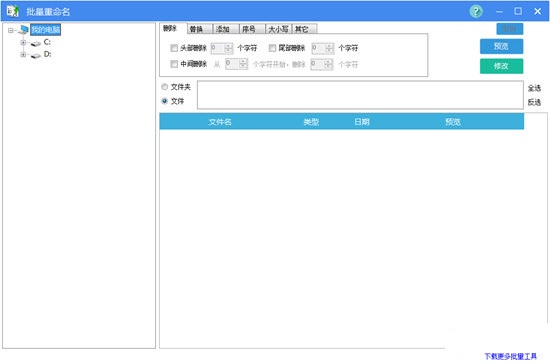Viewport: 550px width, 364px height.
Task: Expand the D: drive node
Action: point(23,54)
